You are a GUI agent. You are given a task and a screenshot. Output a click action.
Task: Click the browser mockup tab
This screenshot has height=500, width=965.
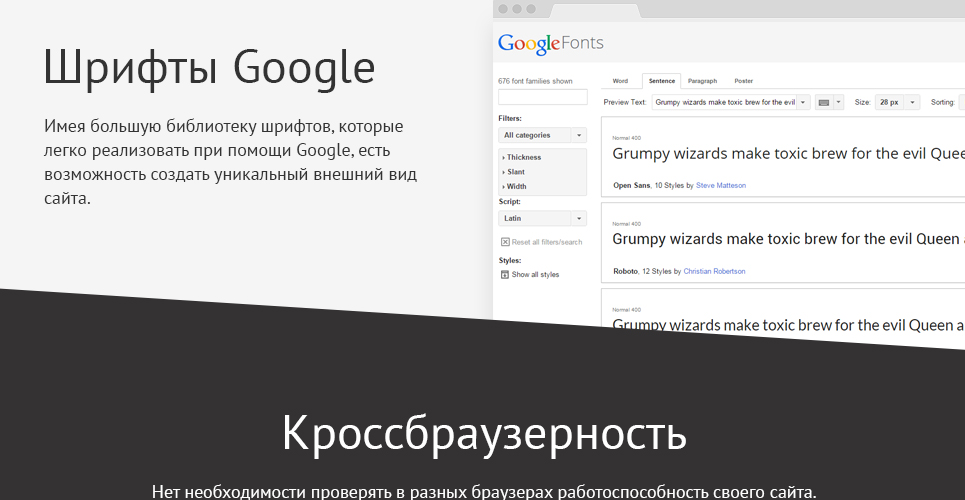(595, 10)
